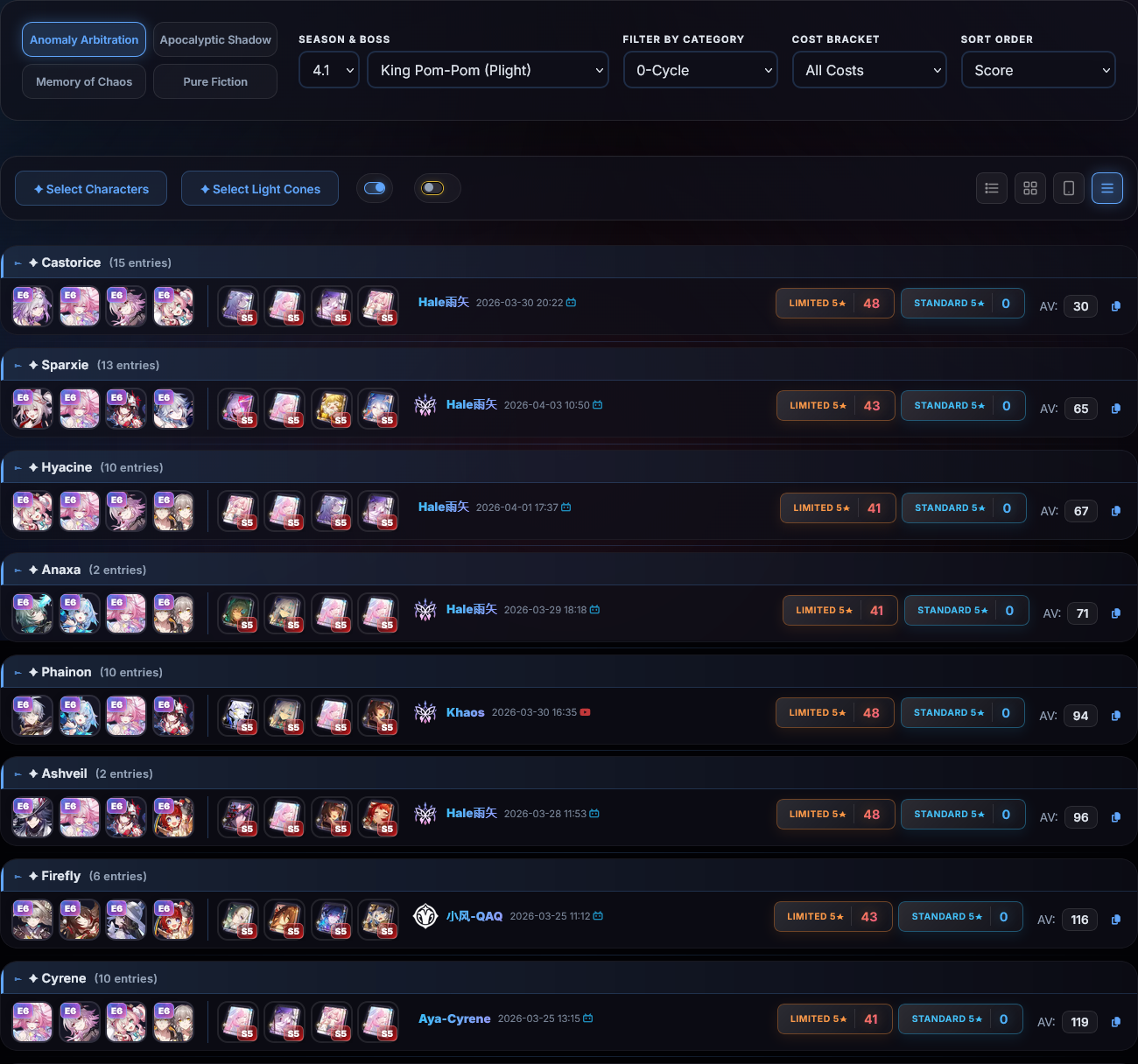The width and height of the screenshot is (1138, 1064).
Task: Click the round emblem before 小风-QAQ
Action: 425,916
